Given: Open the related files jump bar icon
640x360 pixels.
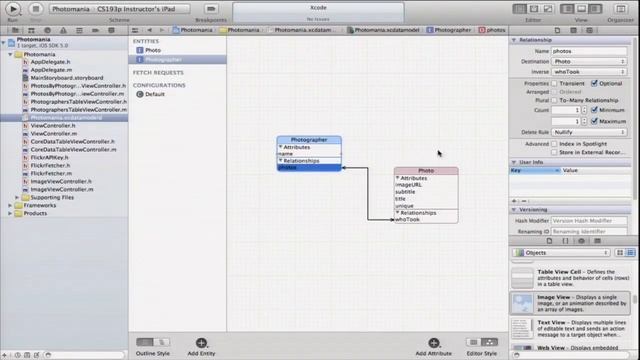Looking at the screenshot, I should 135,30.
